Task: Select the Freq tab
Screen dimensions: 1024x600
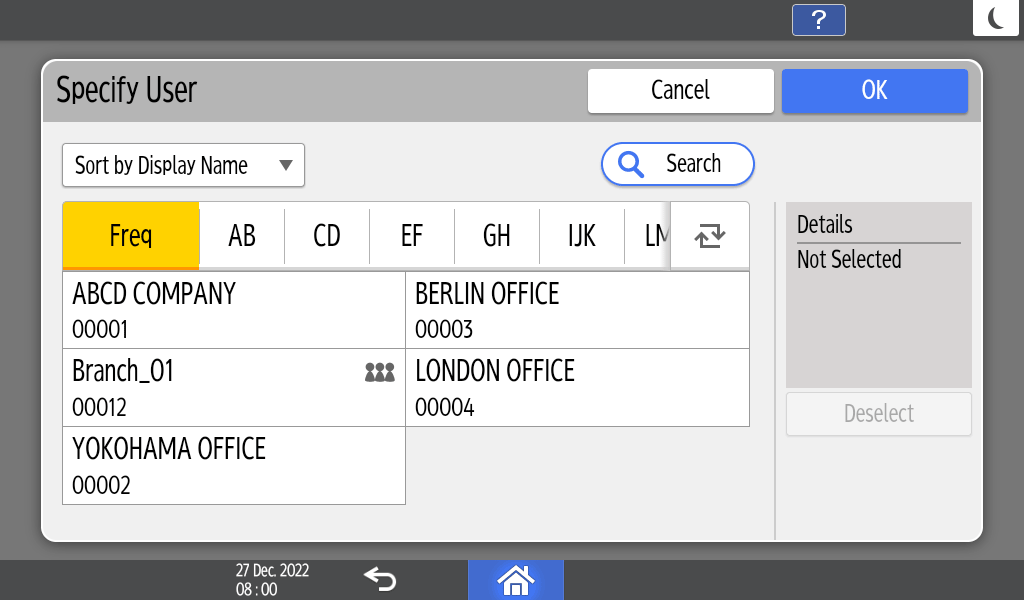Action: [131, 236]
